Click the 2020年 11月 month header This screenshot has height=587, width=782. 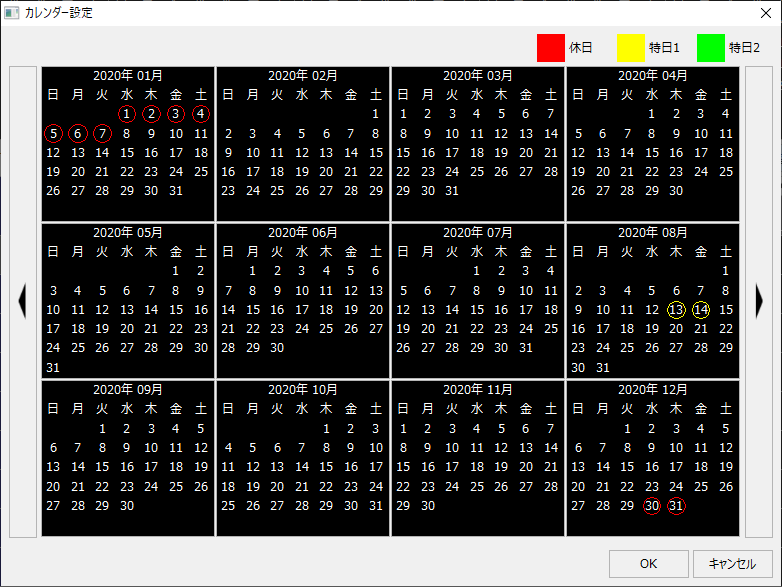478,389
